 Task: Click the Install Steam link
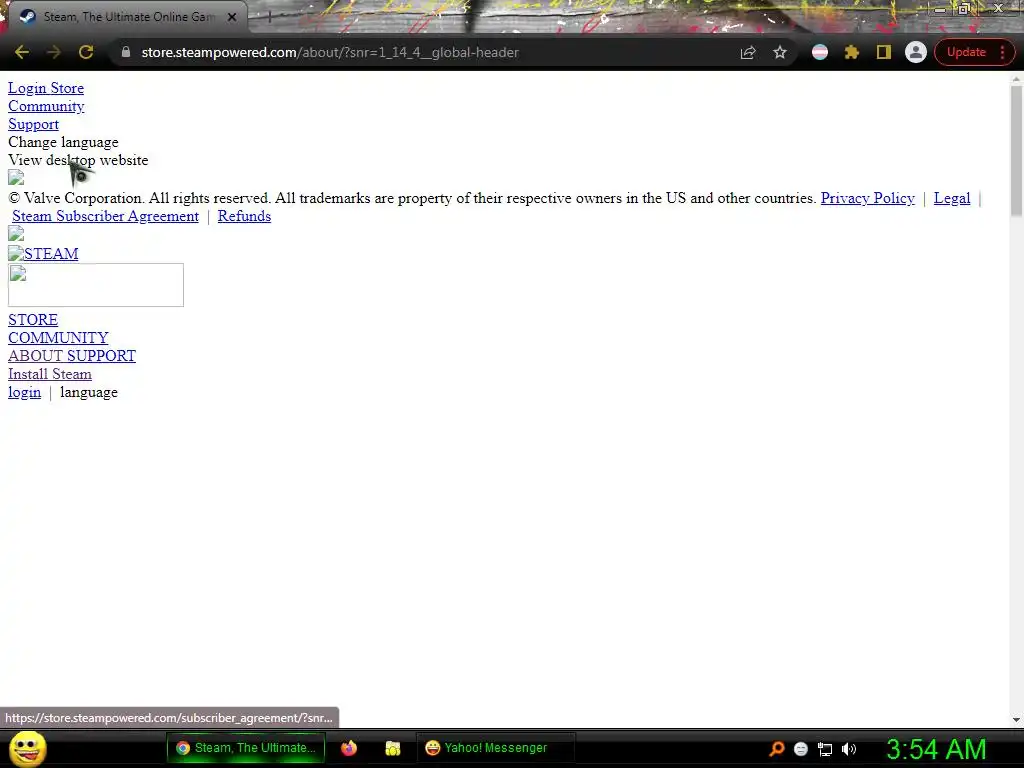point(50,374)
